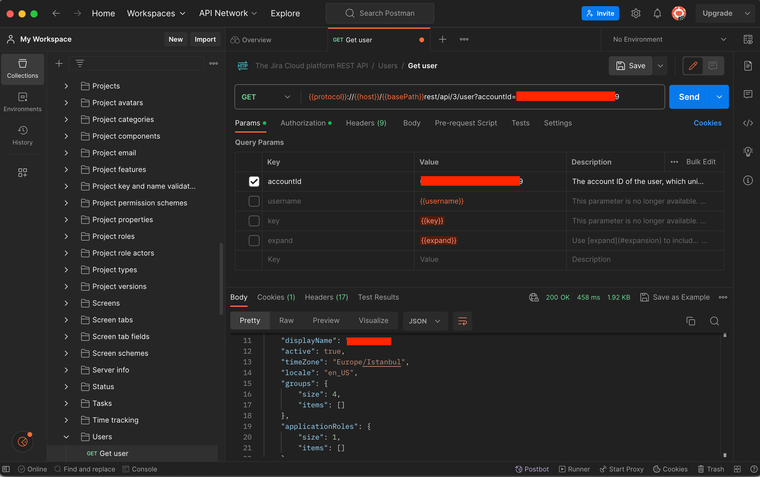Image resolution: width=760 pixels, height=477 pixels.
Task: Open the History sidebar panel
Action: [22, 135]
